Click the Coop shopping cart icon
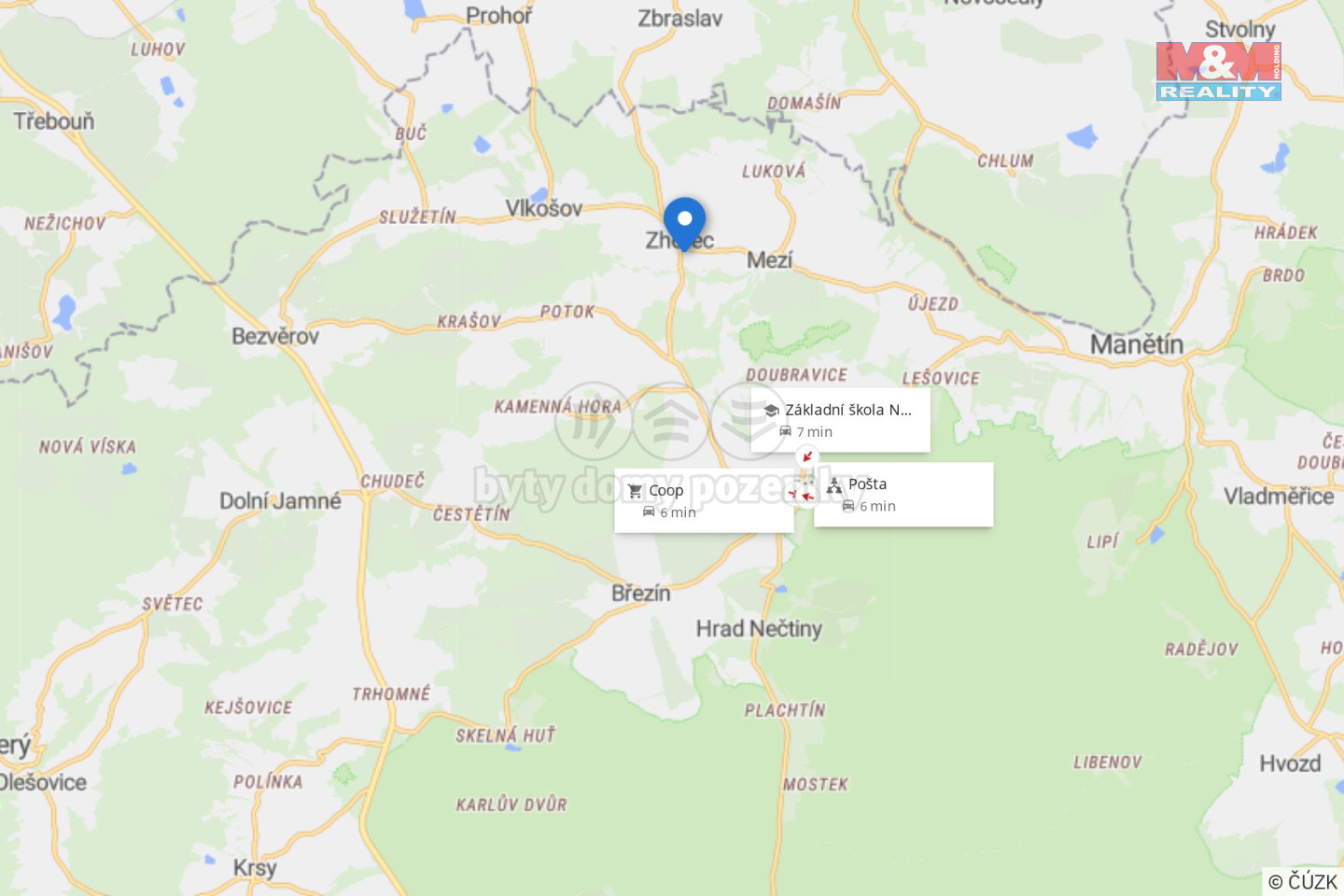 click(x=636, y=491)
